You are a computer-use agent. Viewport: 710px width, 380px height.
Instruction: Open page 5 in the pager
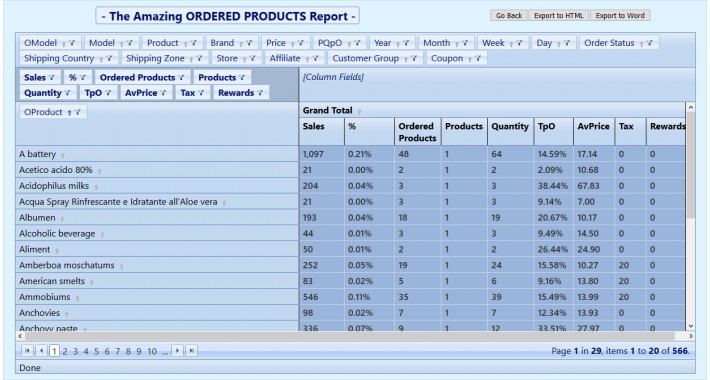pos(96,351)
